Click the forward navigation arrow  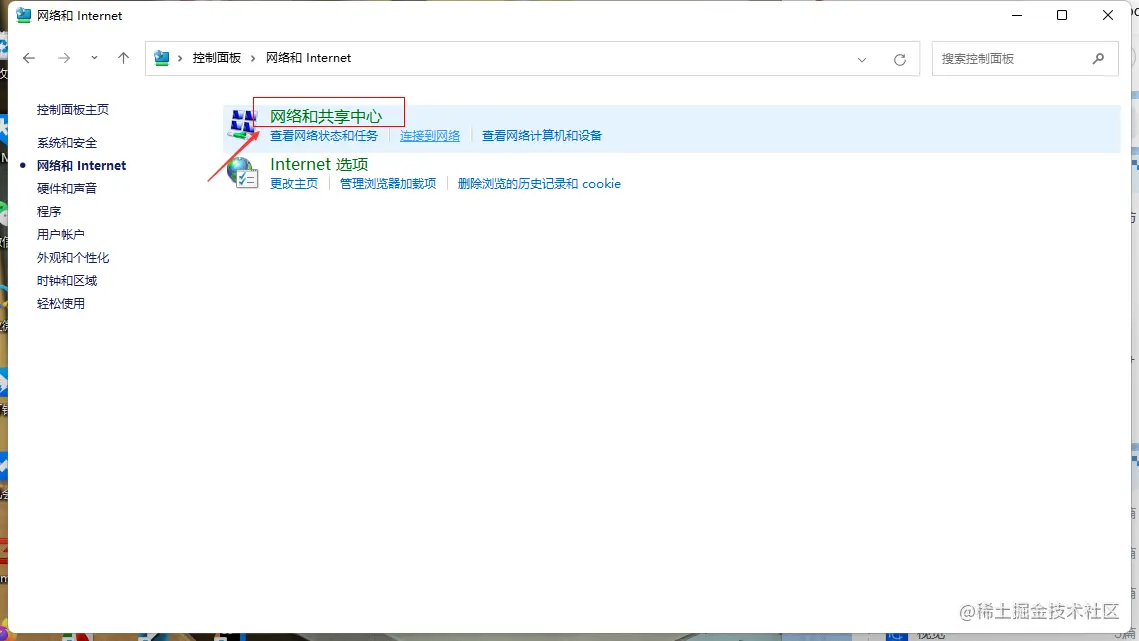click(x=64, y=58)
